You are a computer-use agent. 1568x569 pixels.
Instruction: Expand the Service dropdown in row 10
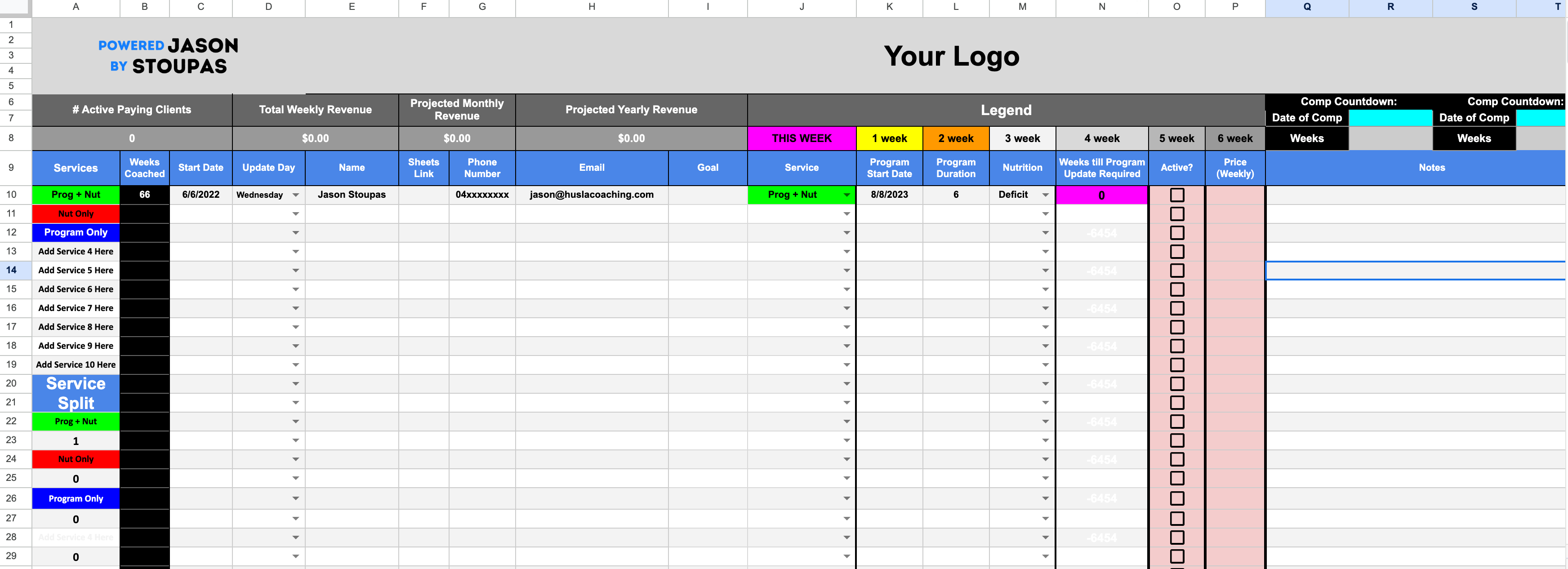[846, 195]
